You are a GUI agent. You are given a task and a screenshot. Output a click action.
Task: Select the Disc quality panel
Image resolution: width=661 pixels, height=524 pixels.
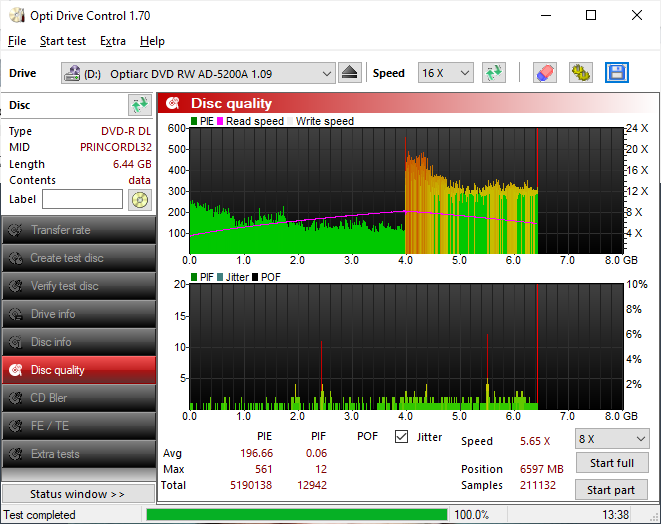(79, 370)
